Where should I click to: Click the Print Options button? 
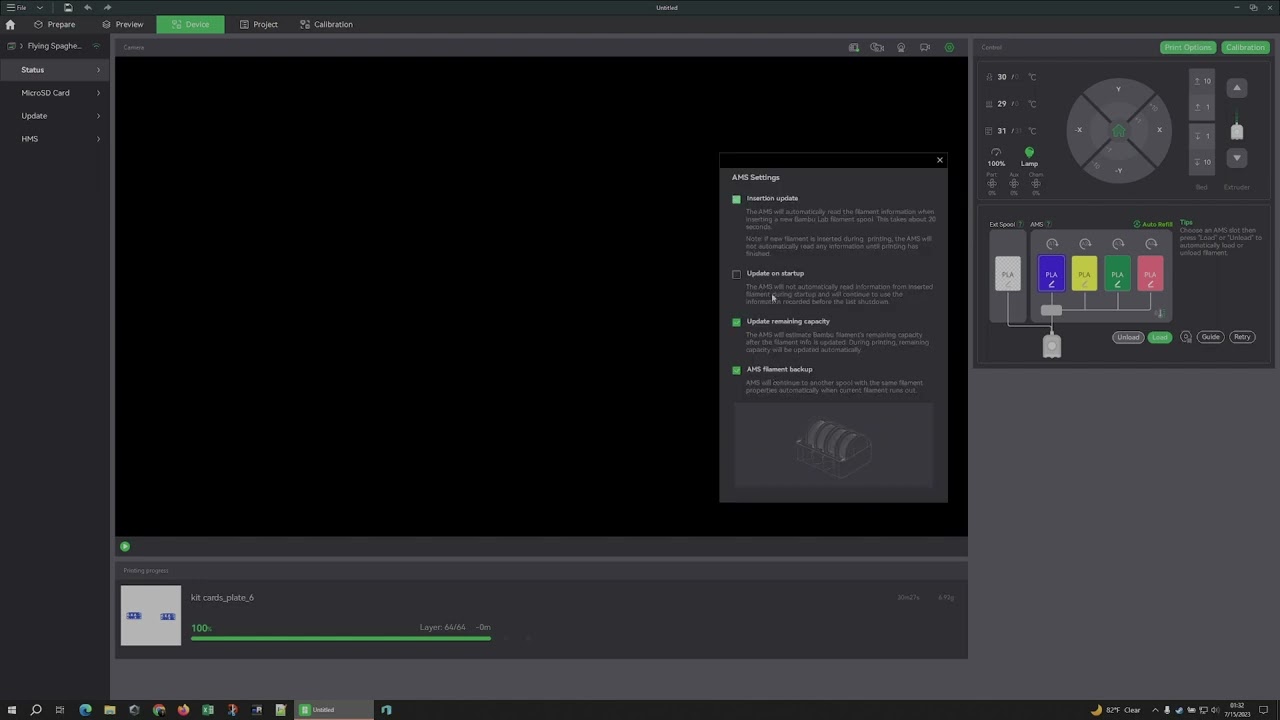1188,47
